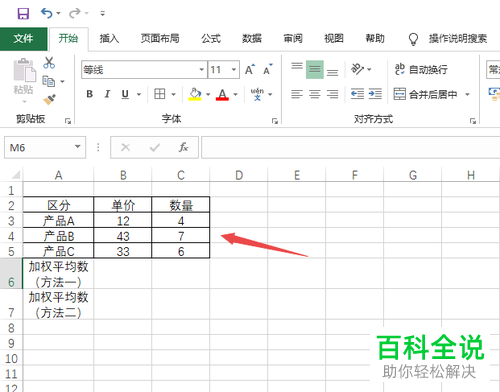Click the Increase Indent icon
Screen dimensions: 500x392
click(x=375, y=94)
